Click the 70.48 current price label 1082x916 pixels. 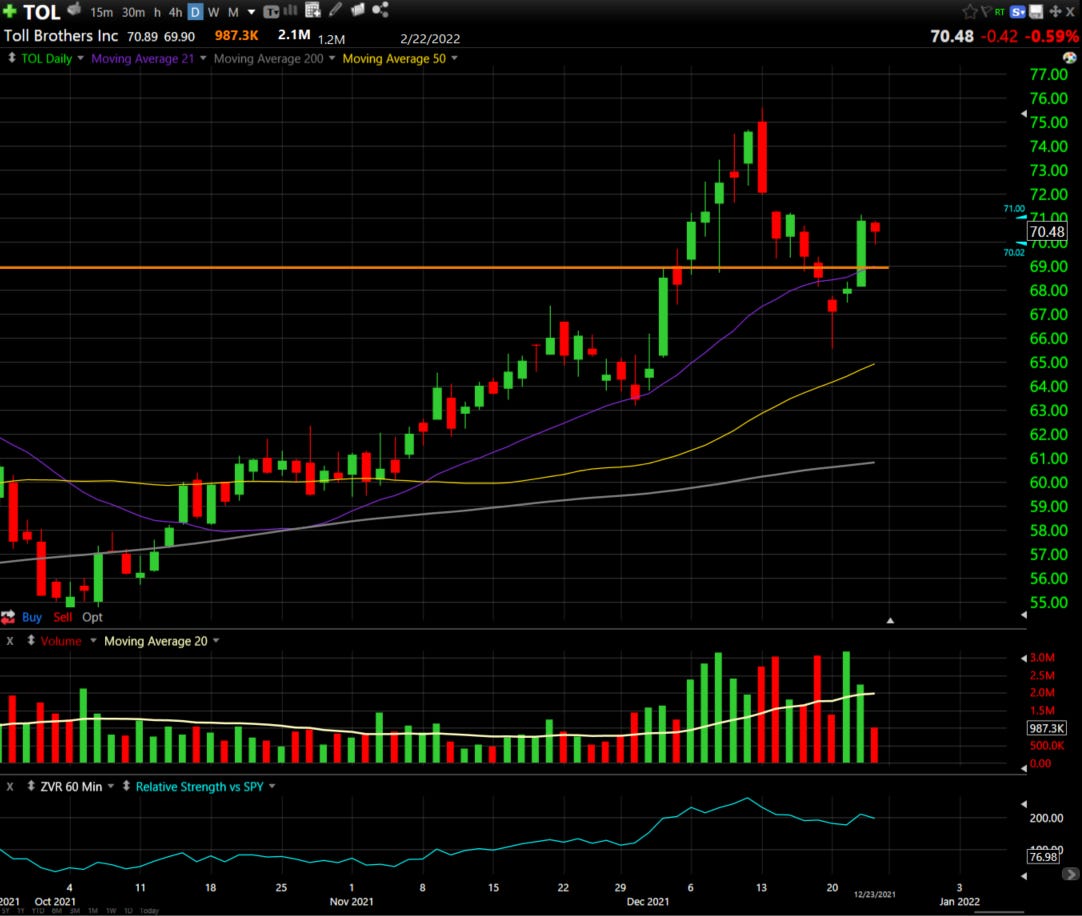[1047, 232]
